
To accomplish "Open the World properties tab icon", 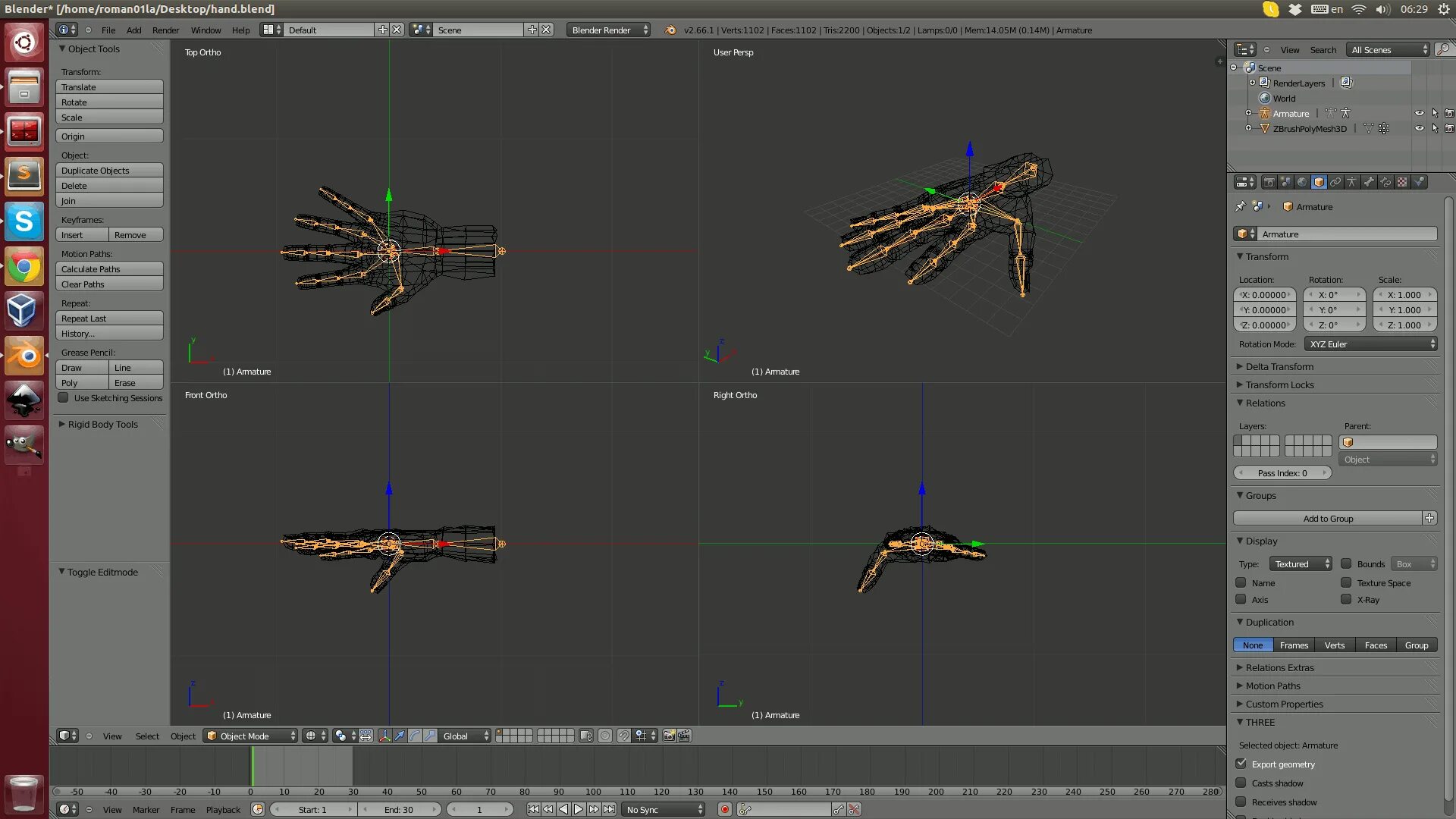I will click(1302, 182).
